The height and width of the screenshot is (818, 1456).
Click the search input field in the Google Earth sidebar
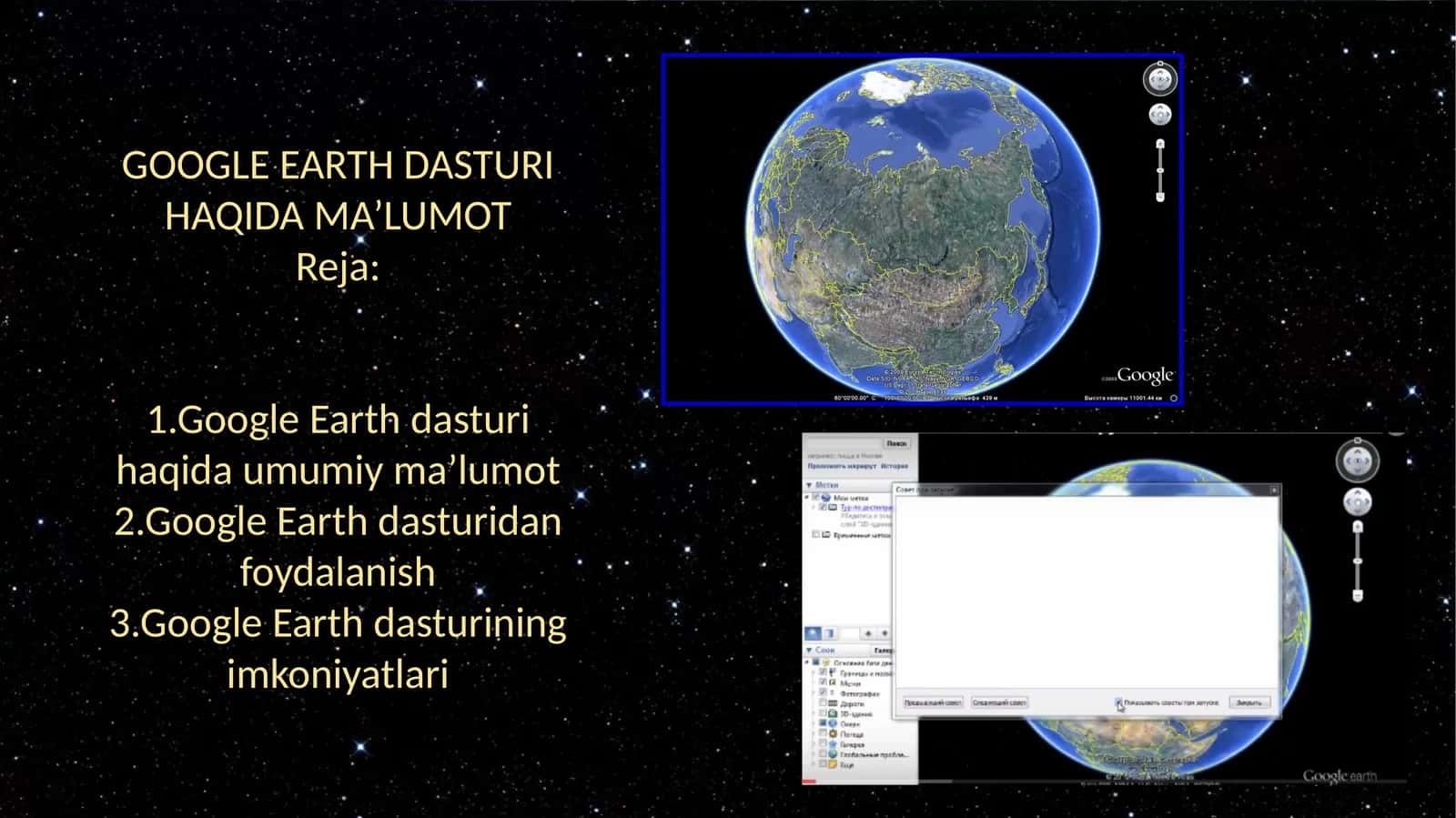tap(844, 443)
